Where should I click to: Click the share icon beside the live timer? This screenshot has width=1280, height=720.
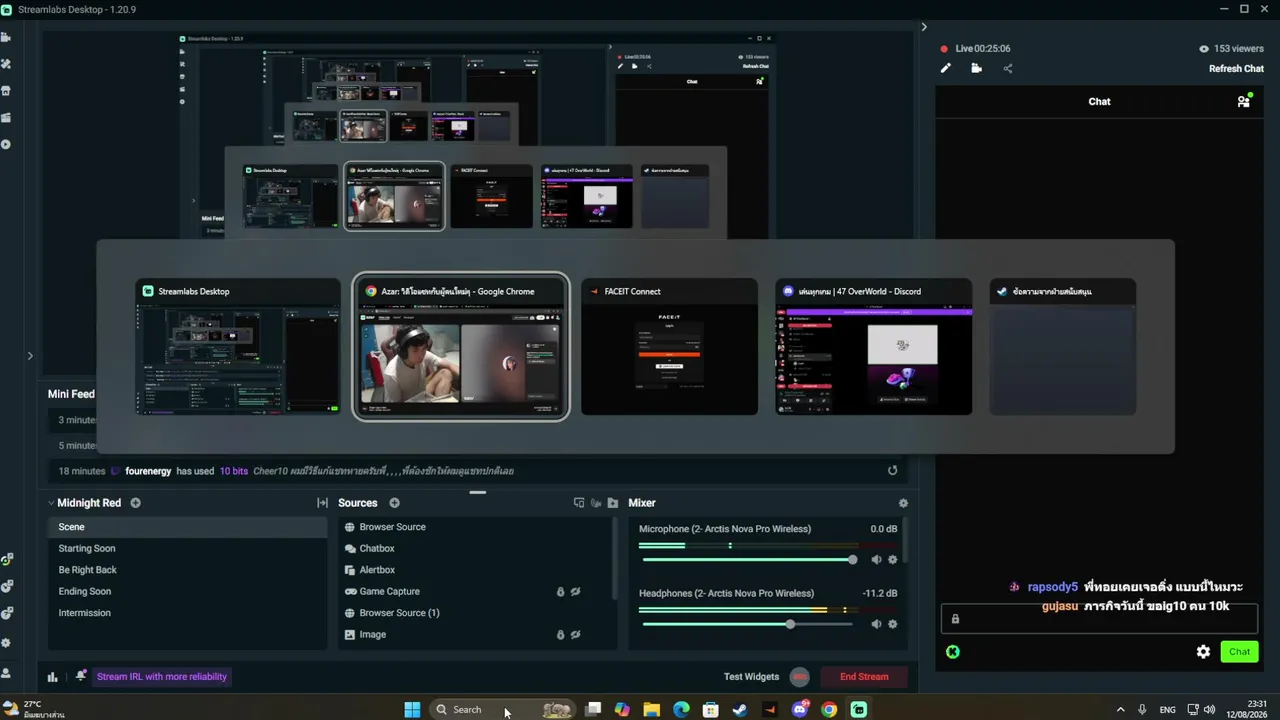1008,68
